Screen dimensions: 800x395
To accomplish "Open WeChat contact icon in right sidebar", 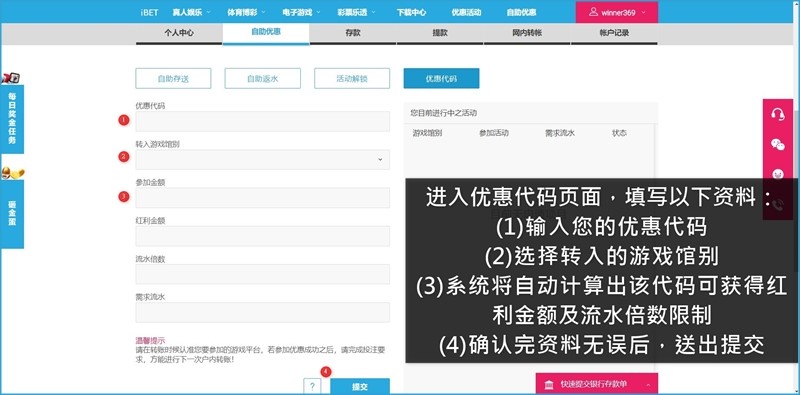I will [x=778, y=144].
